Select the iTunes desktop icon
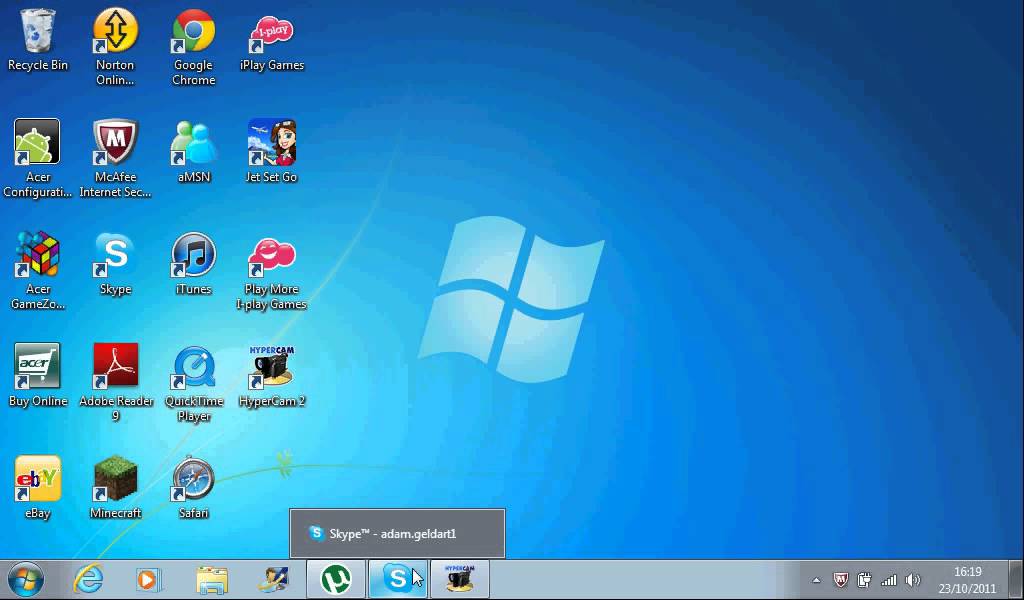The image size is (1024, 600). coord(193,263)
